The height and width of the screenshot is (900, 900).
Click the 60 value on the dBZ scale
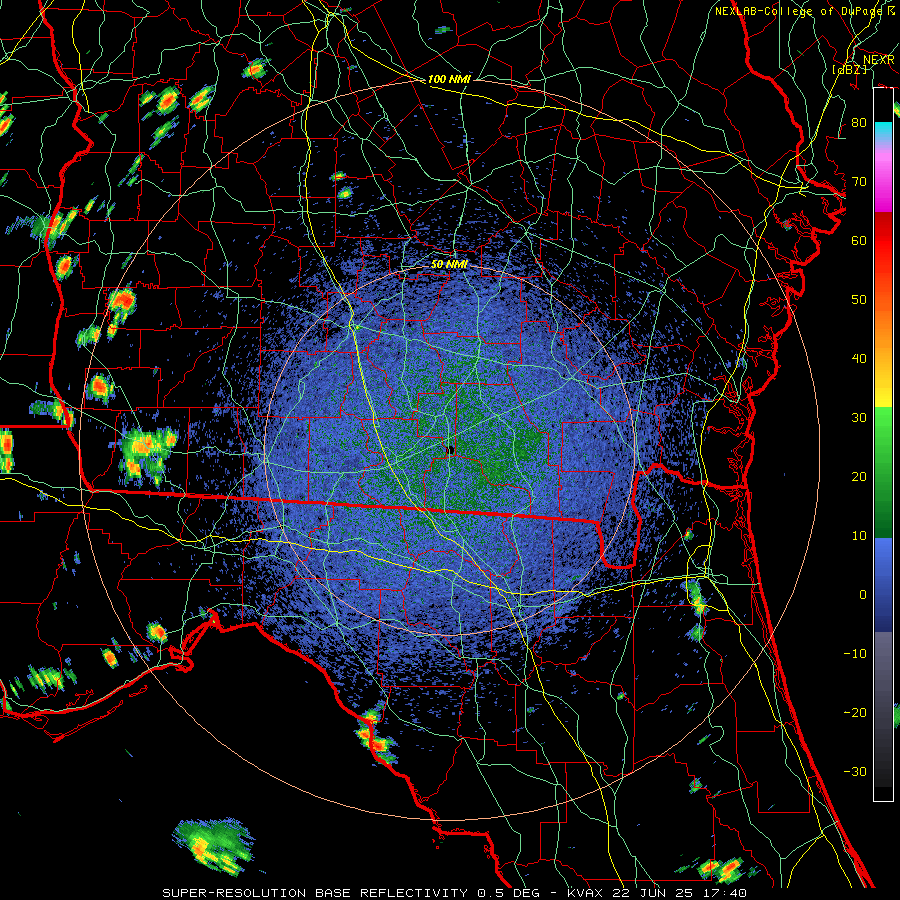pos(859,240)
